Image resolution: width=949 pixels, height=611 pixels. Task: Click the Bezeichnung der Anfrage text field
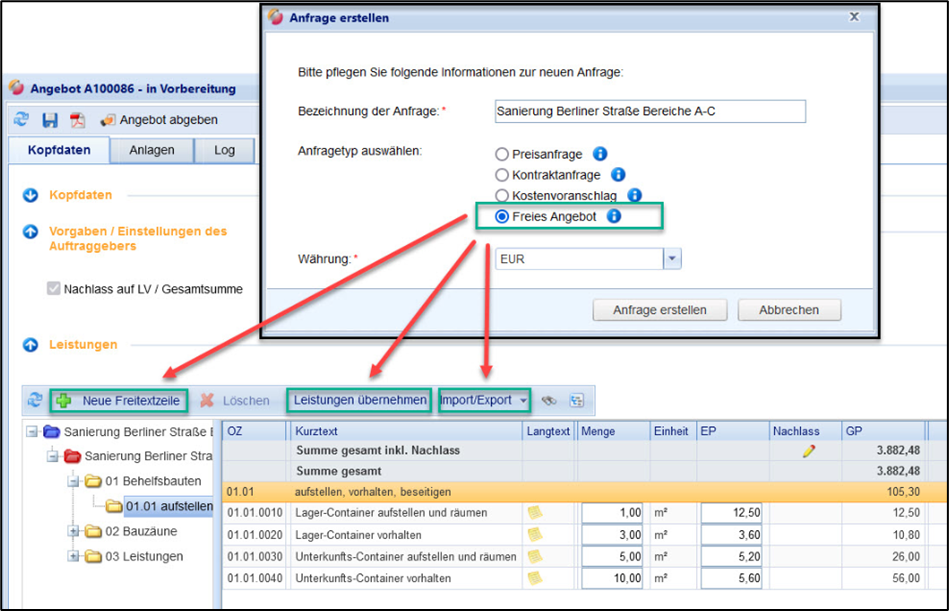[650, 111]
